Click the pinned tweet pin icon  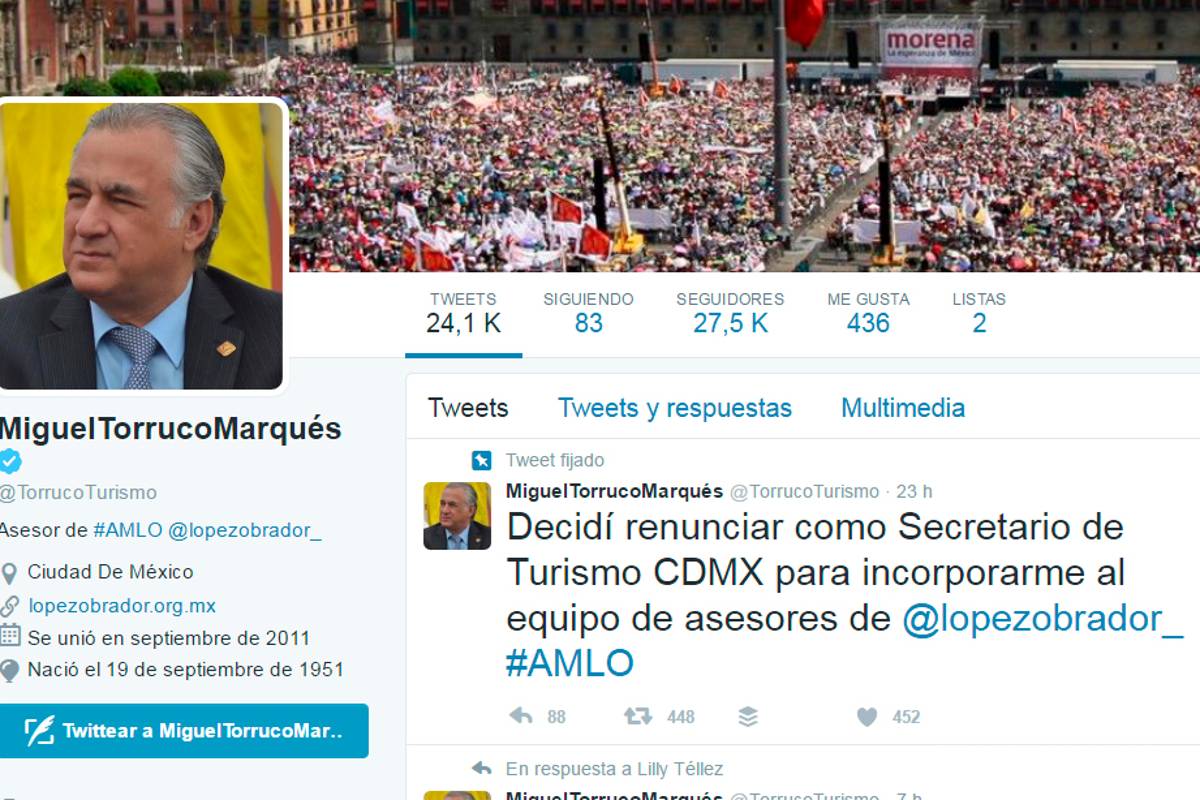482,460
